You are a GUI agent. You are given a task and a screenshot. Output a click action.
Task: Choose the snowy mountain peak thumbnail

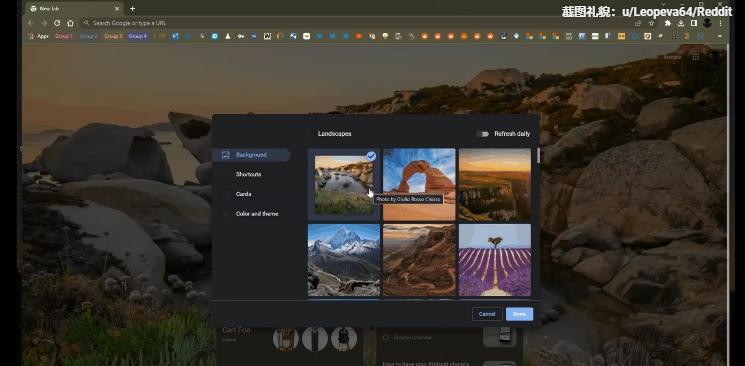(x=344, y=260)
